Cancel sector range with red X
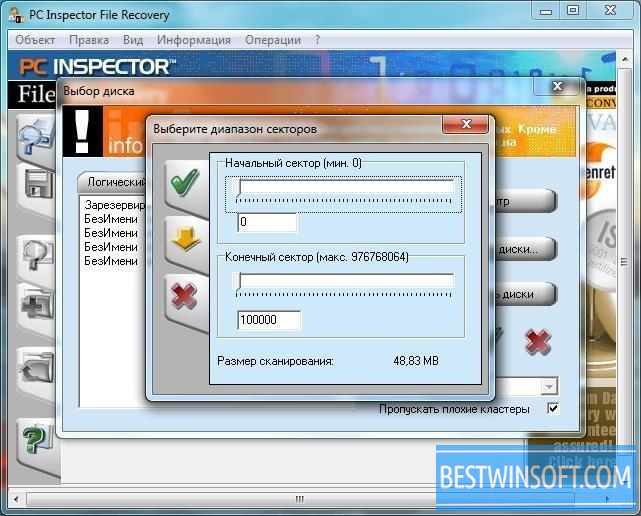Screen dimensions: 641x516 [184, 297]
